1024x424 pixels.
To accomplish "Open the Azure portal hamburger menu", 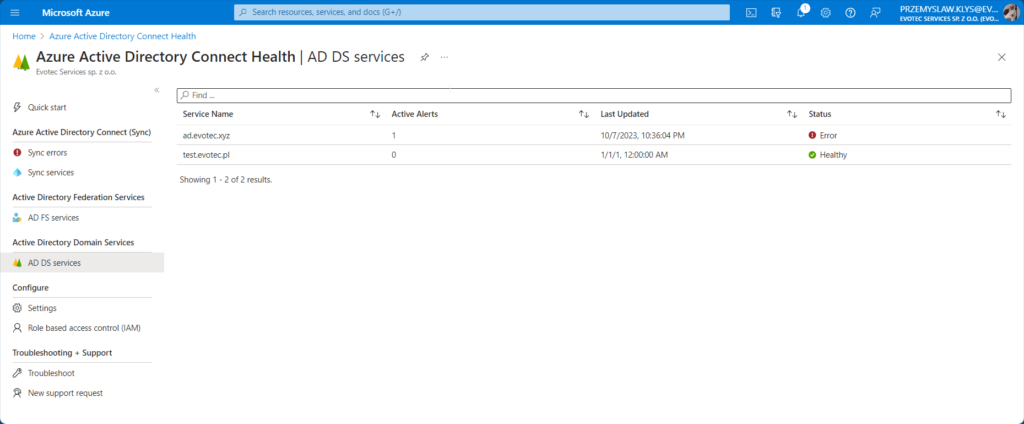I will (14, 12).
